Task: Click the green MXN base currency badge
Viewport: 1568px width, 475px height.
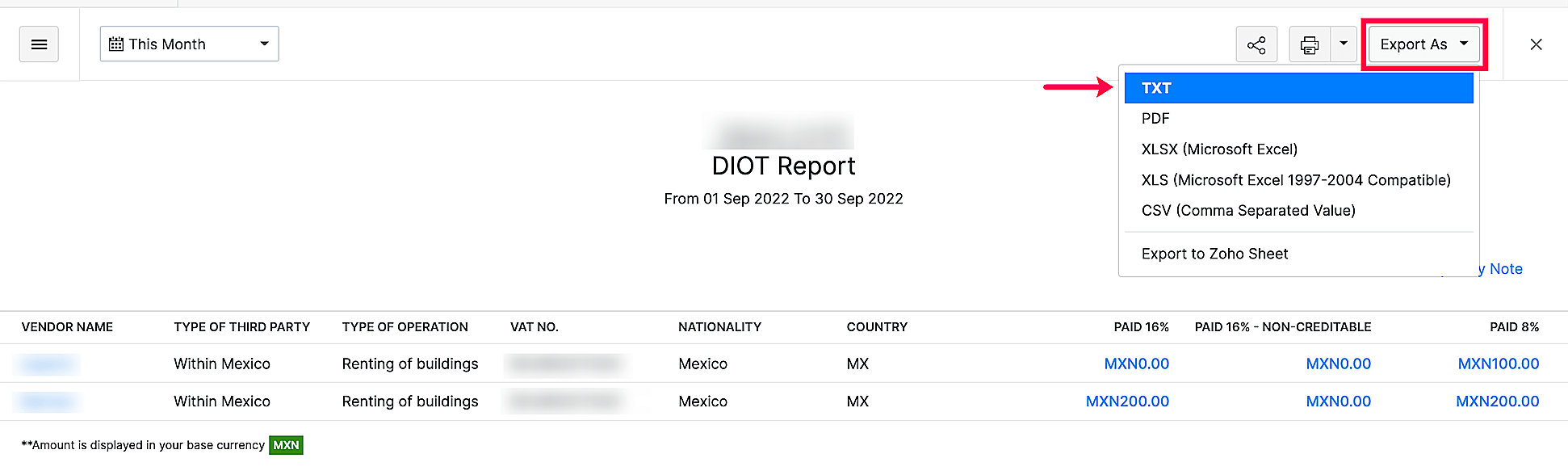Action: [285, 445]
